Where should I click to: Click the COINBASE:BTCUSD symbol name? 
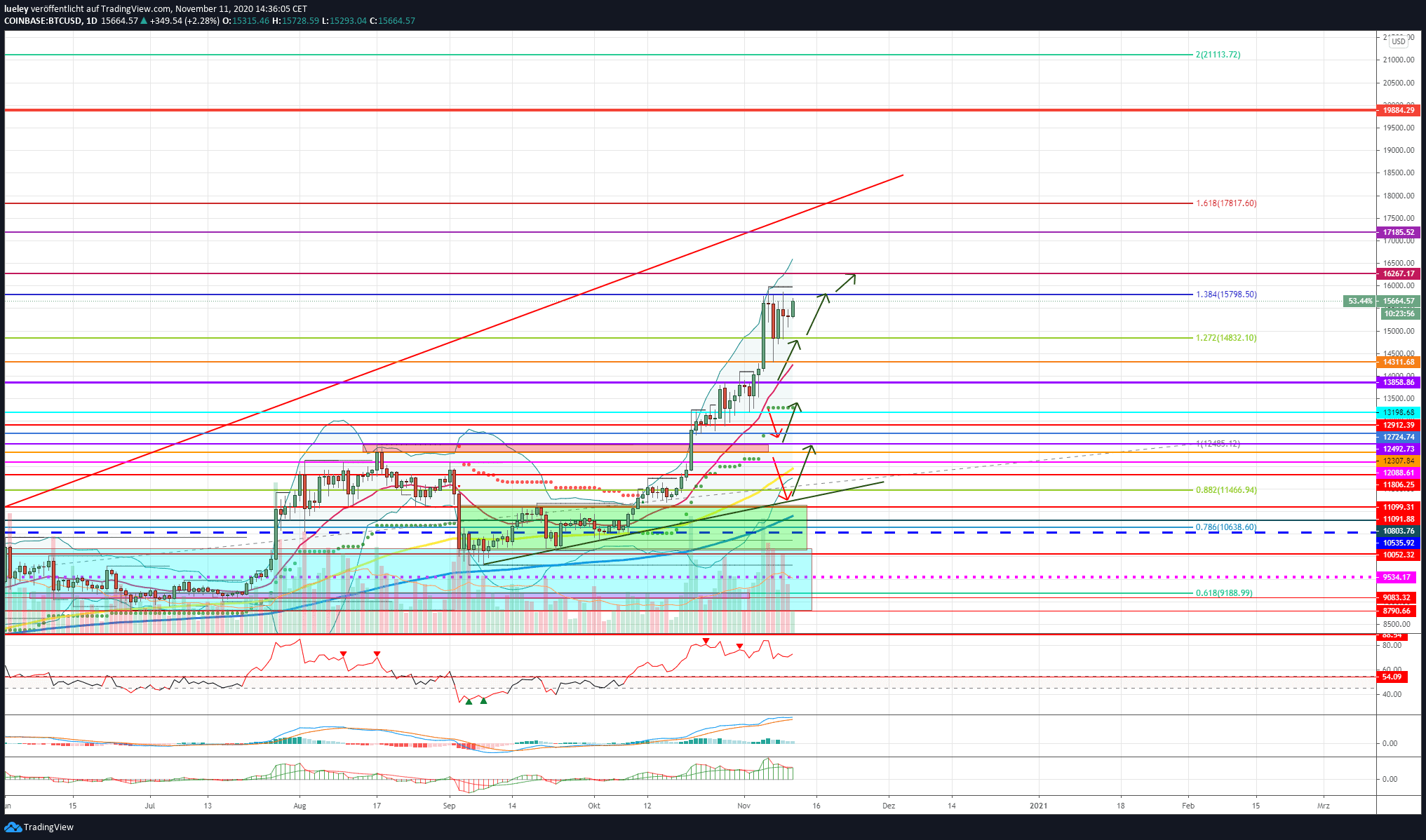point(43,21)
